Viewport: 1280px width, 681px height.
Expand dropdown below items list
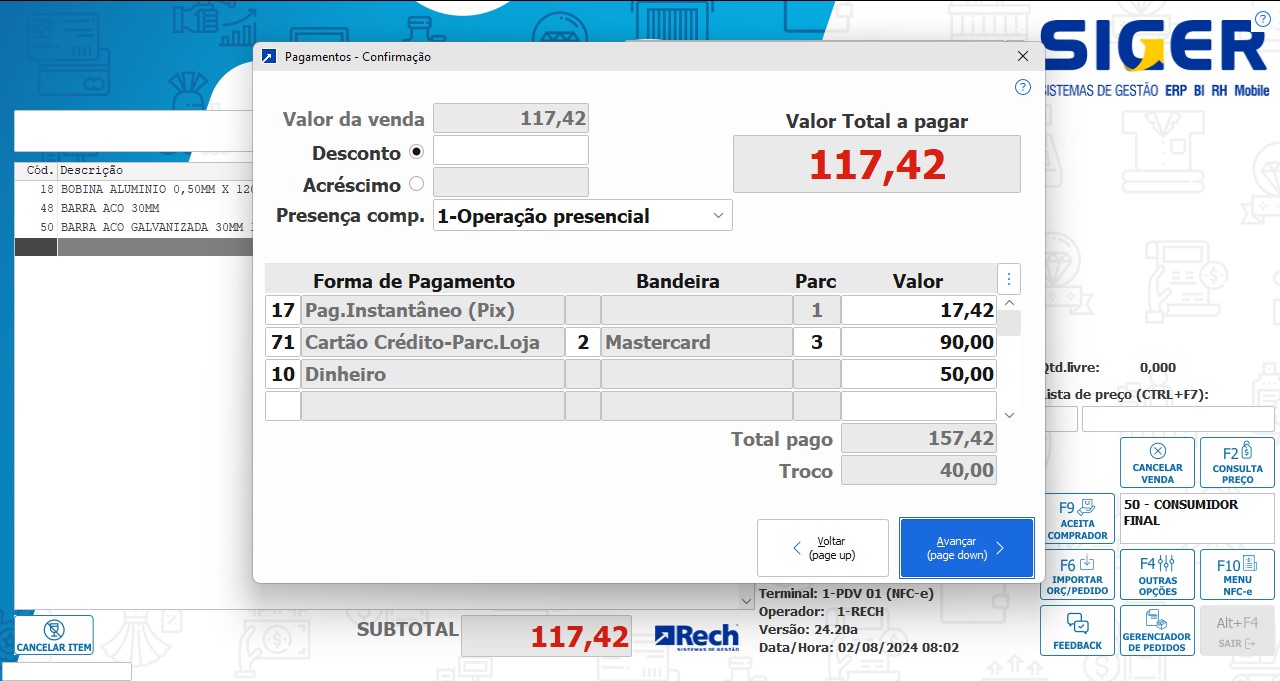coord(745,600)
